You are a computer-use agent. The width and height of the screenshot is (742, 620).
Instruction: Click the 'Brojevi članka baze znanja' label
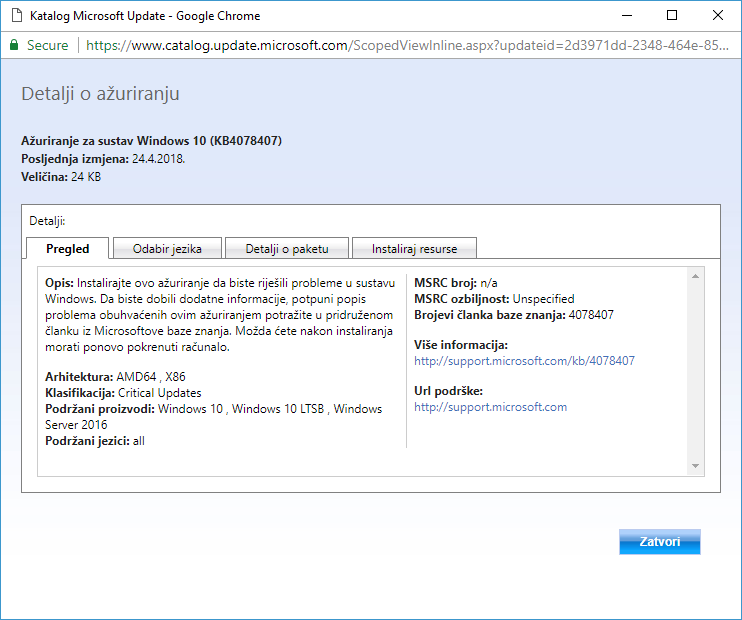(x=490, y=315)
